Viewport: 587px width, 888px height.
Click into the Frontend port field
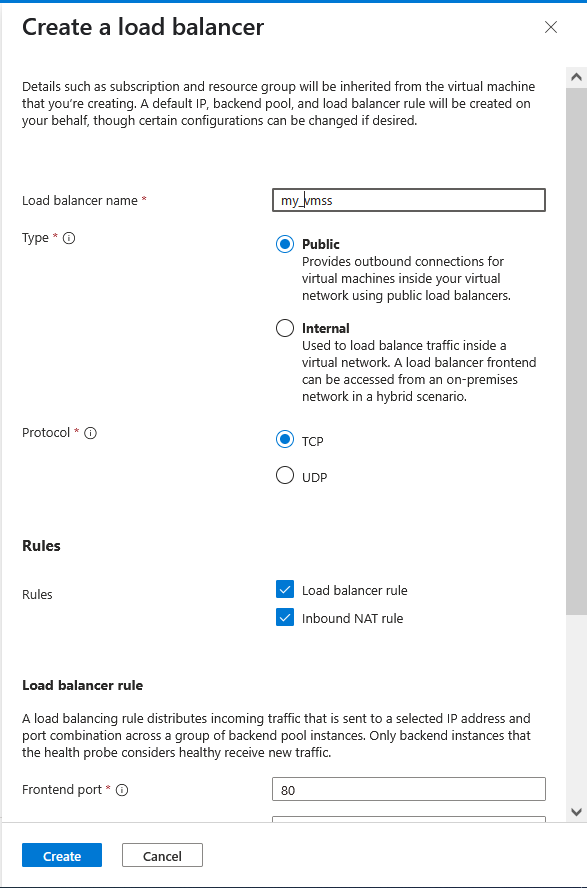tap(409, 789)
